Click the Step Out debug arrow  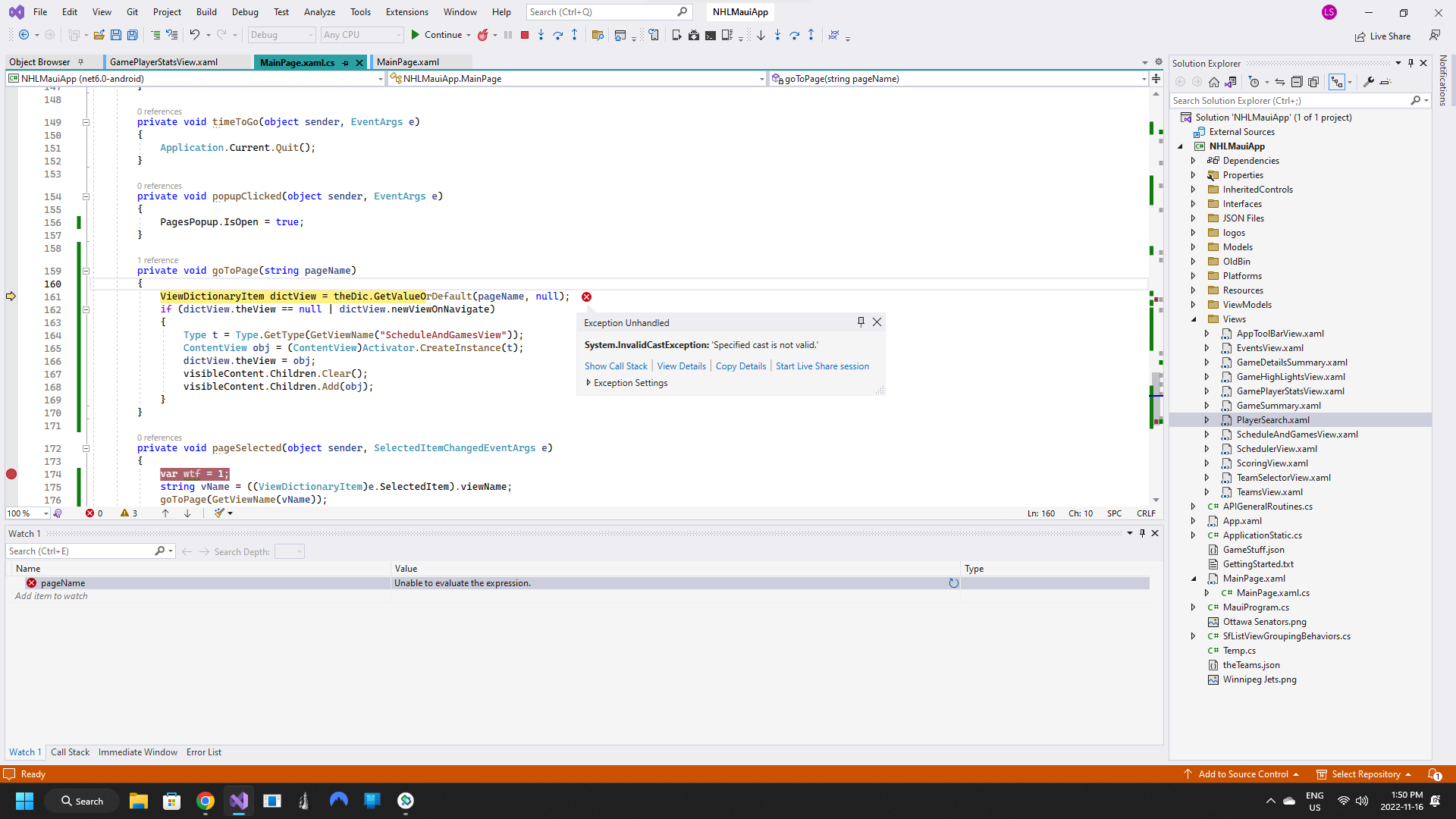pos(575,35)
